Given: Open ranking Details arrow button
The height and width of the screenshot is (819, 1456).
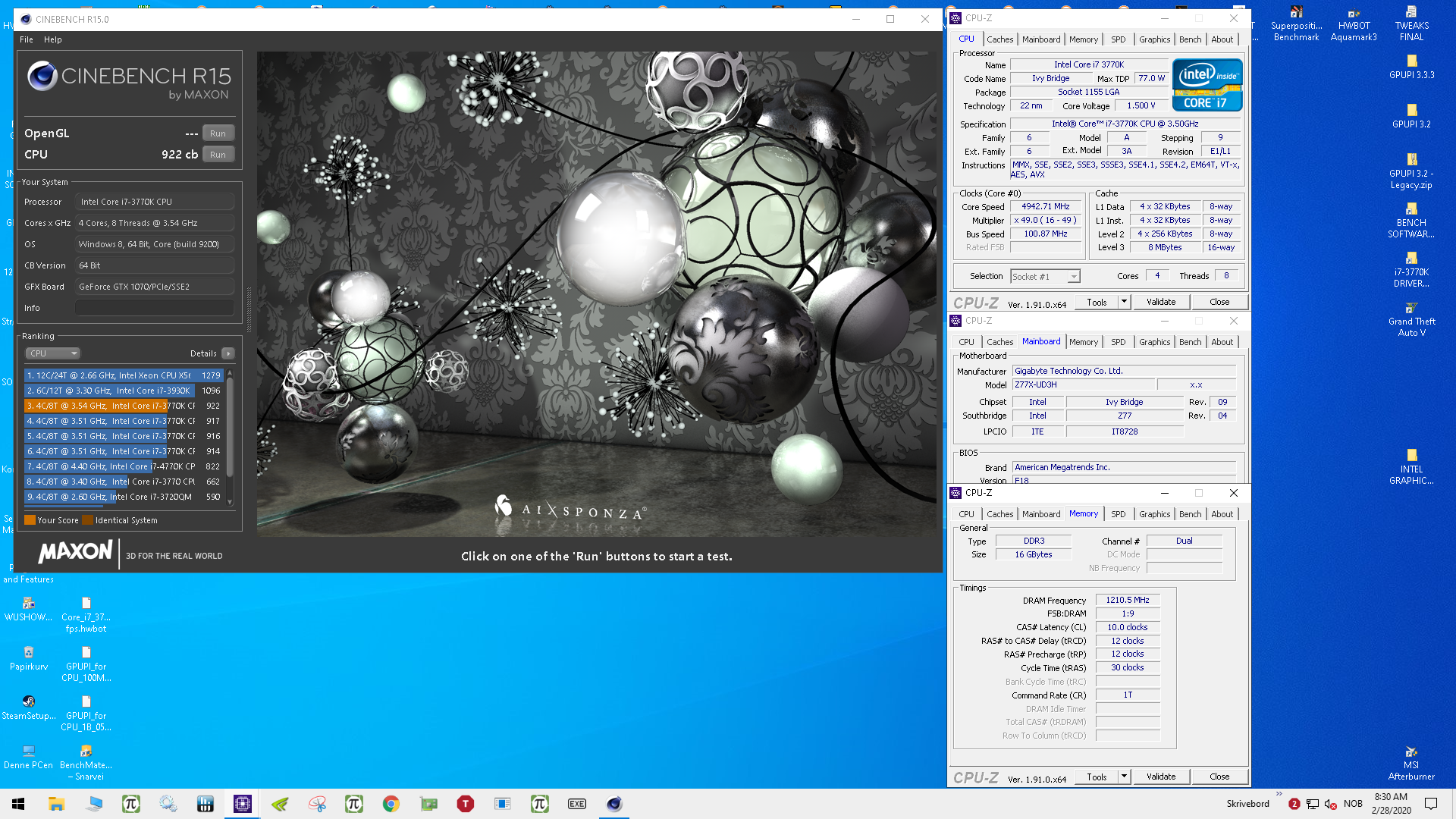Looking at the screenshot, I should pos(227,353).
